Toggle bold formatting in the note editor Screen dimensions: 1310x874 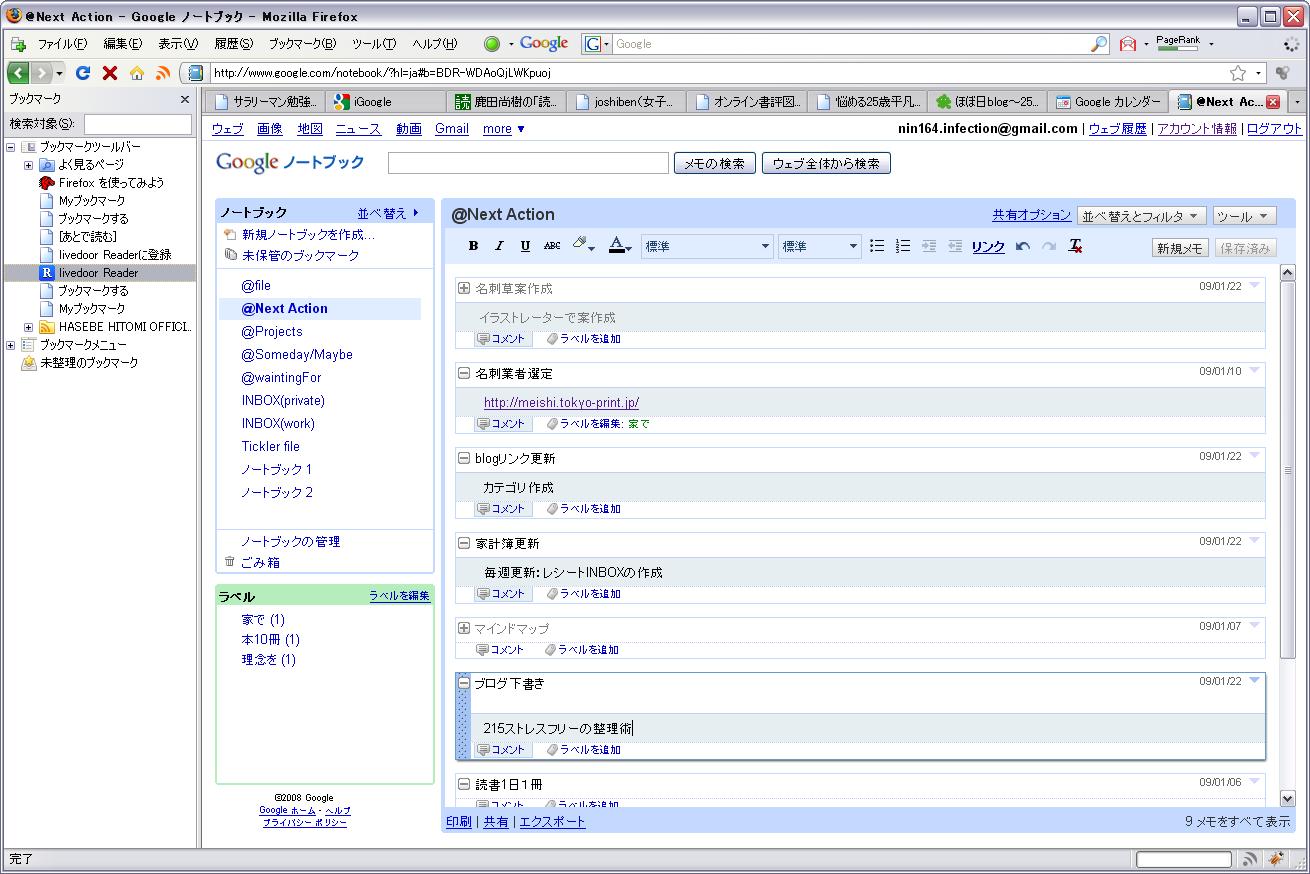pos(473,246)
